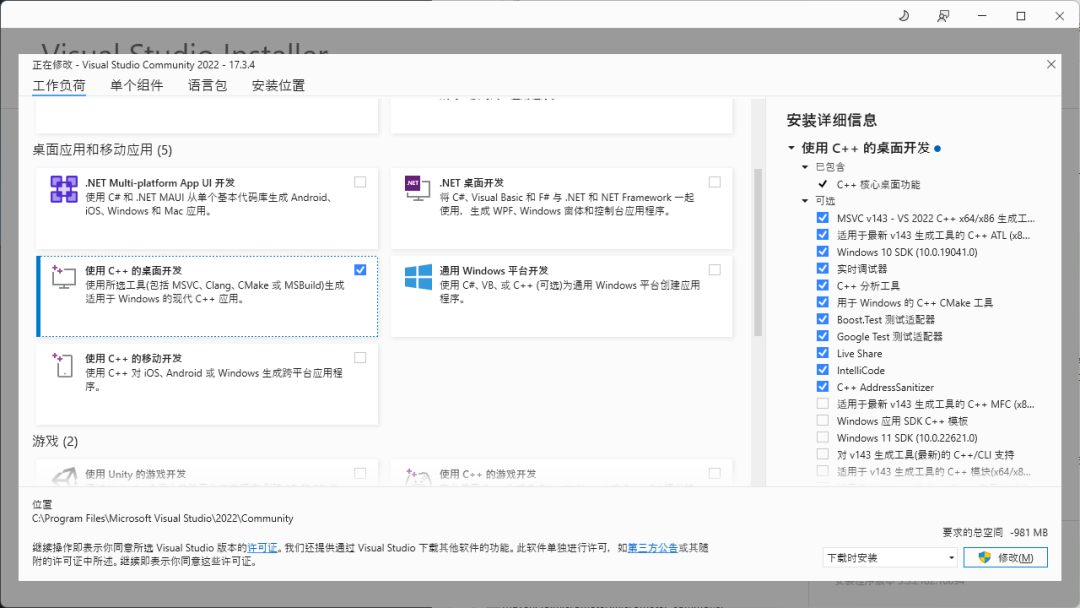Image resolution: width=1080 pixels, height=608 pixels.
Task: Check 通用 Windows 平台开发 workload
Action: click(x=715, y=270)
